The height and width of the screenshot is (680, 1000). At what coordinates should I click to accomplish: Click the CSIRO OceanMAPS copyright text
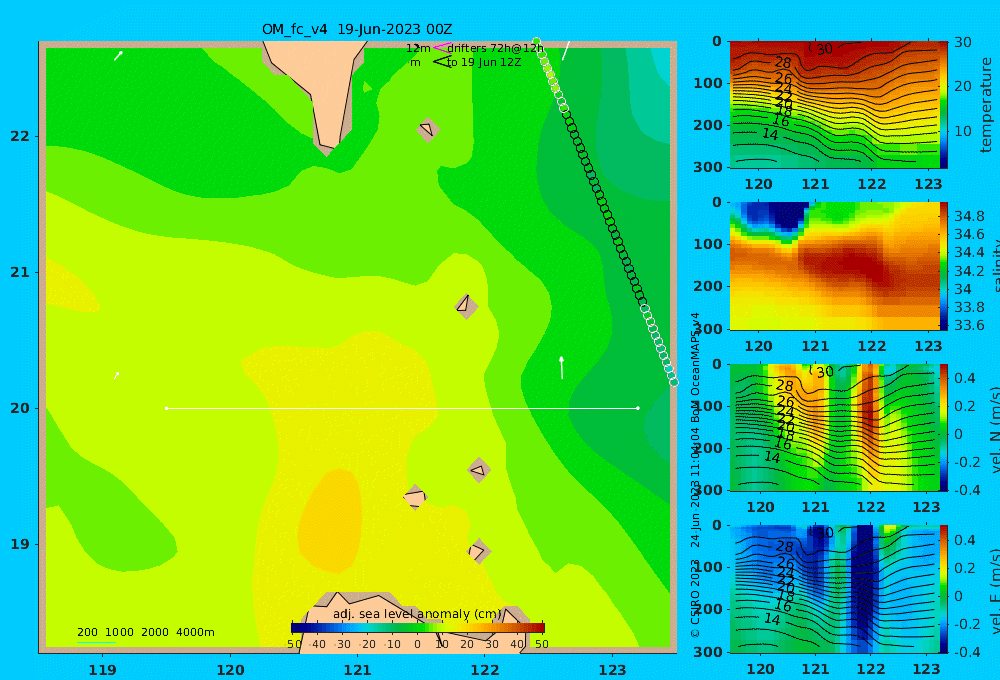point(695,475)
